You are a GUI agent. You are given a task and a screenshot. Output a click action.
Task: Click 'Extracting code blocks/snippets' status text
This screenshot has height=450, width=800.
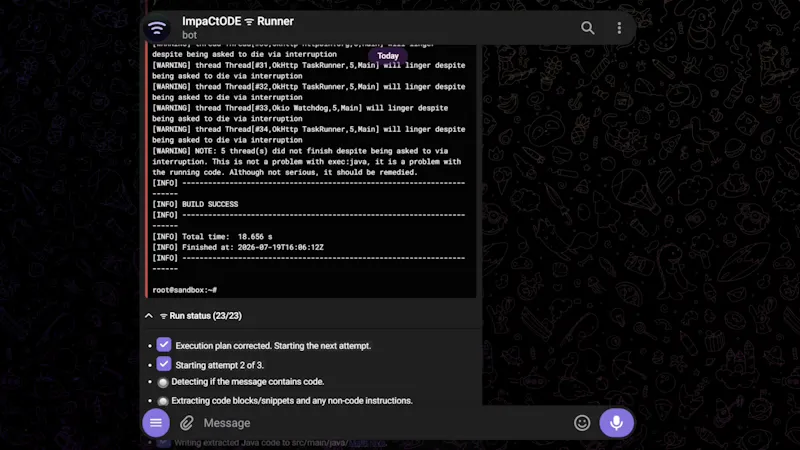pyautogui.click(x=292, y=401)
